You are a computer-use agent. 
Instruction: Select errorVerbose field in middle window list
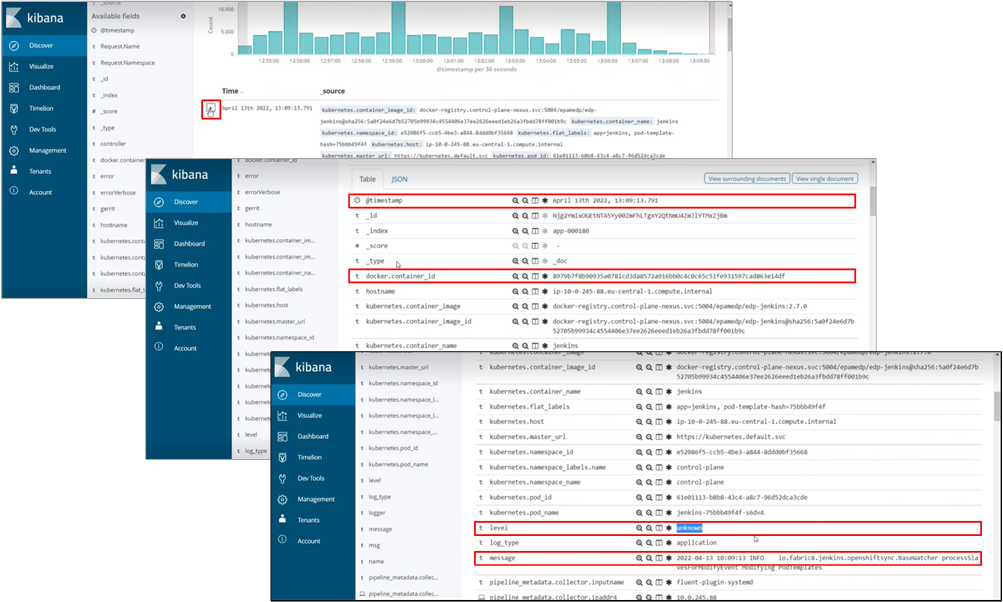click(262, 192)
